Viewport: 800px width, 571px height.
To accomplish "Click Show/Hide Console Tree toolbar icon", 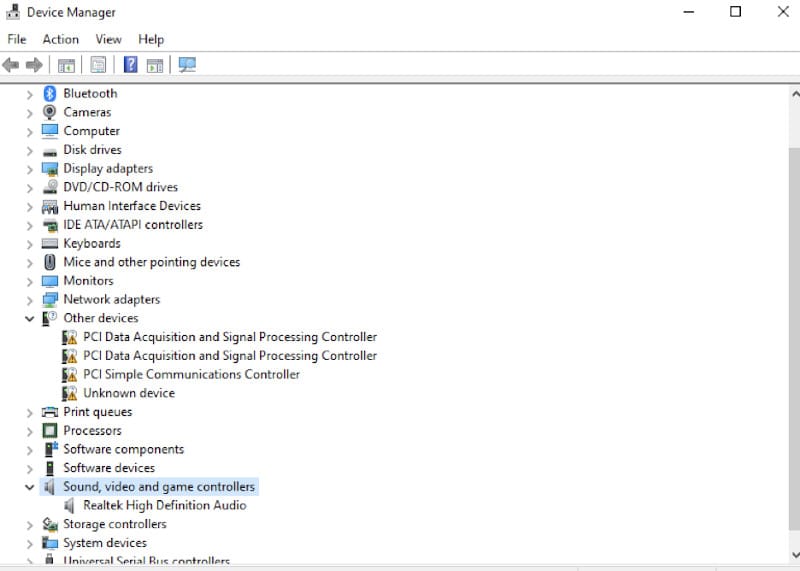I will (x=66, y=65).
